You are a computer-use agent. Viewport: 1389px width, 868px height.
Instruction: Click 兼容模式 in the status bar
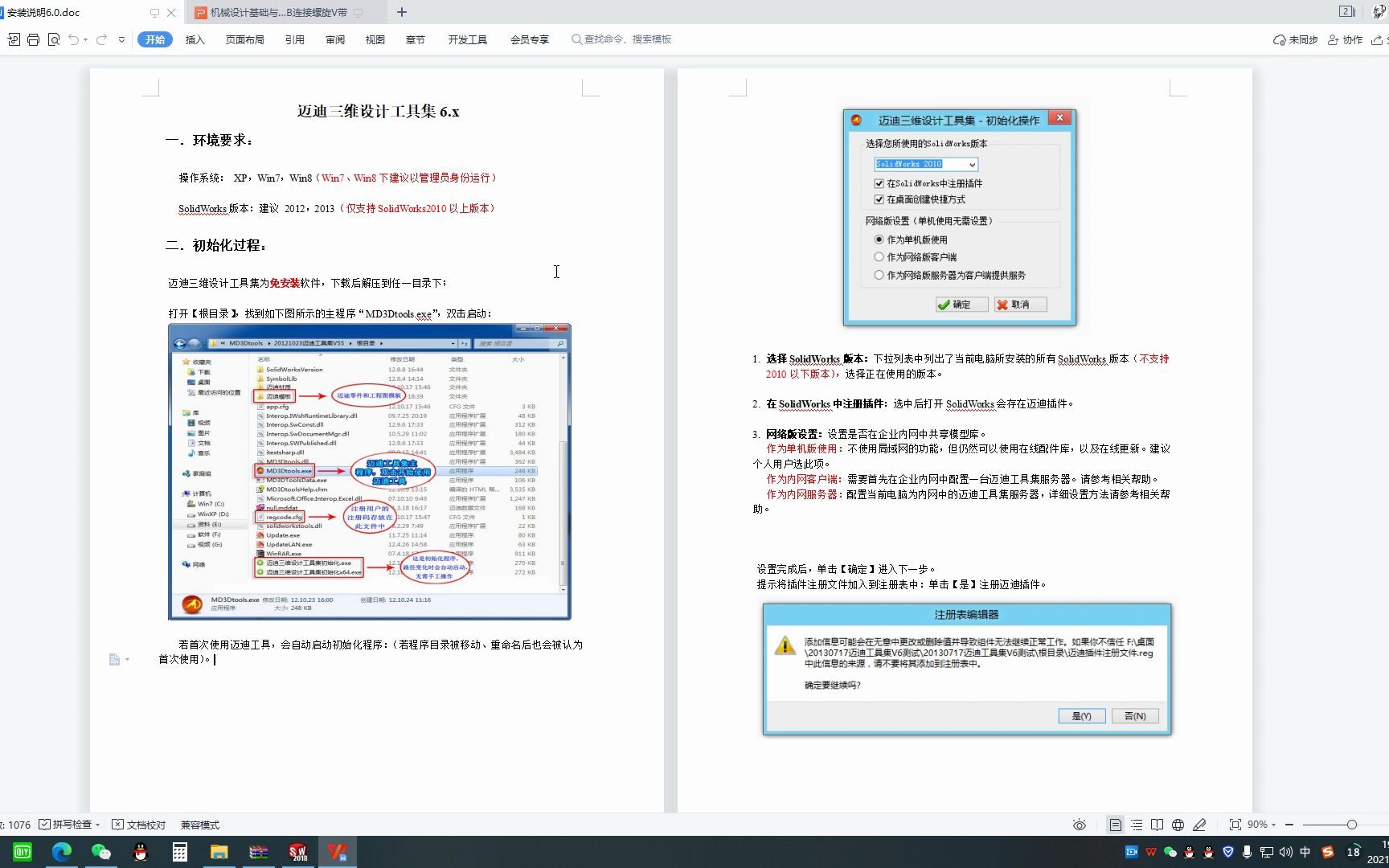pos(200,825)
